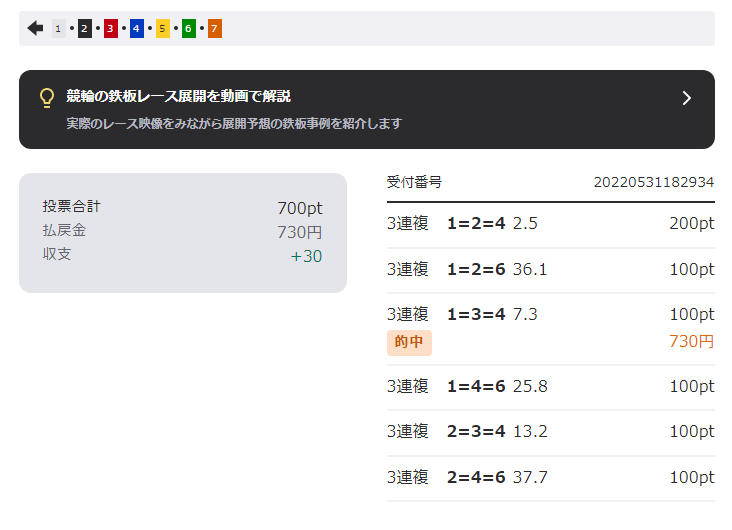Click the odds value 2.5
The image size is (732, 530).
(x=525, y=224)
